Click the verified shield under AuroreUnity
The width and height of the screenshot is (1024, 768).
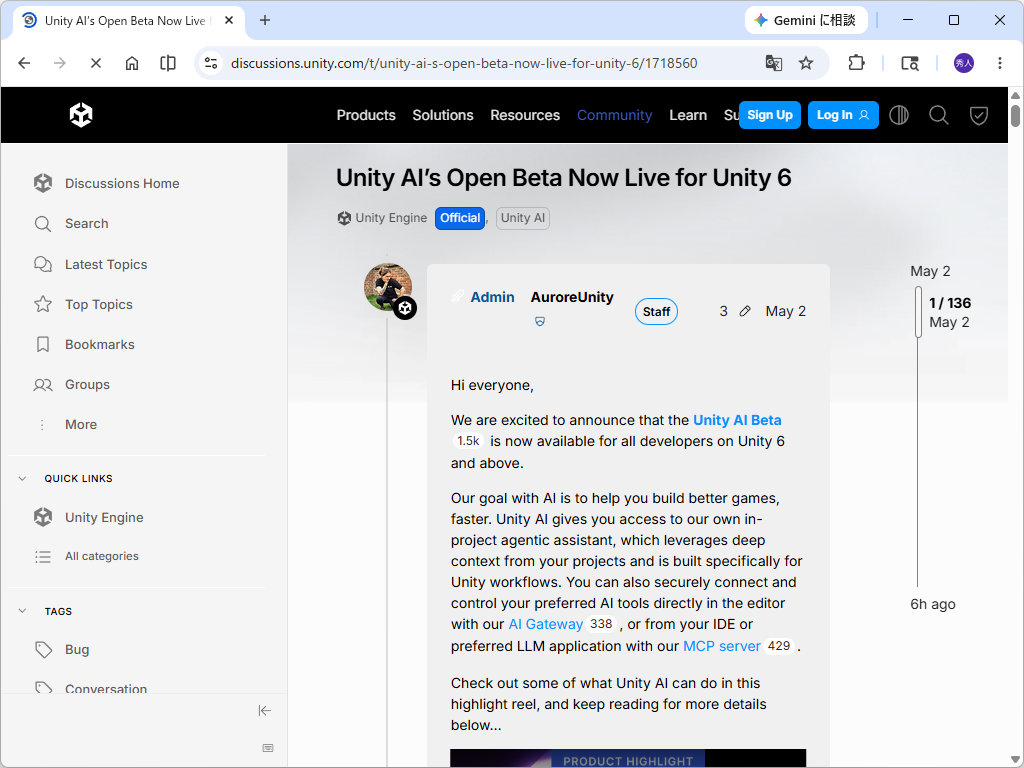tap(539, 321)
